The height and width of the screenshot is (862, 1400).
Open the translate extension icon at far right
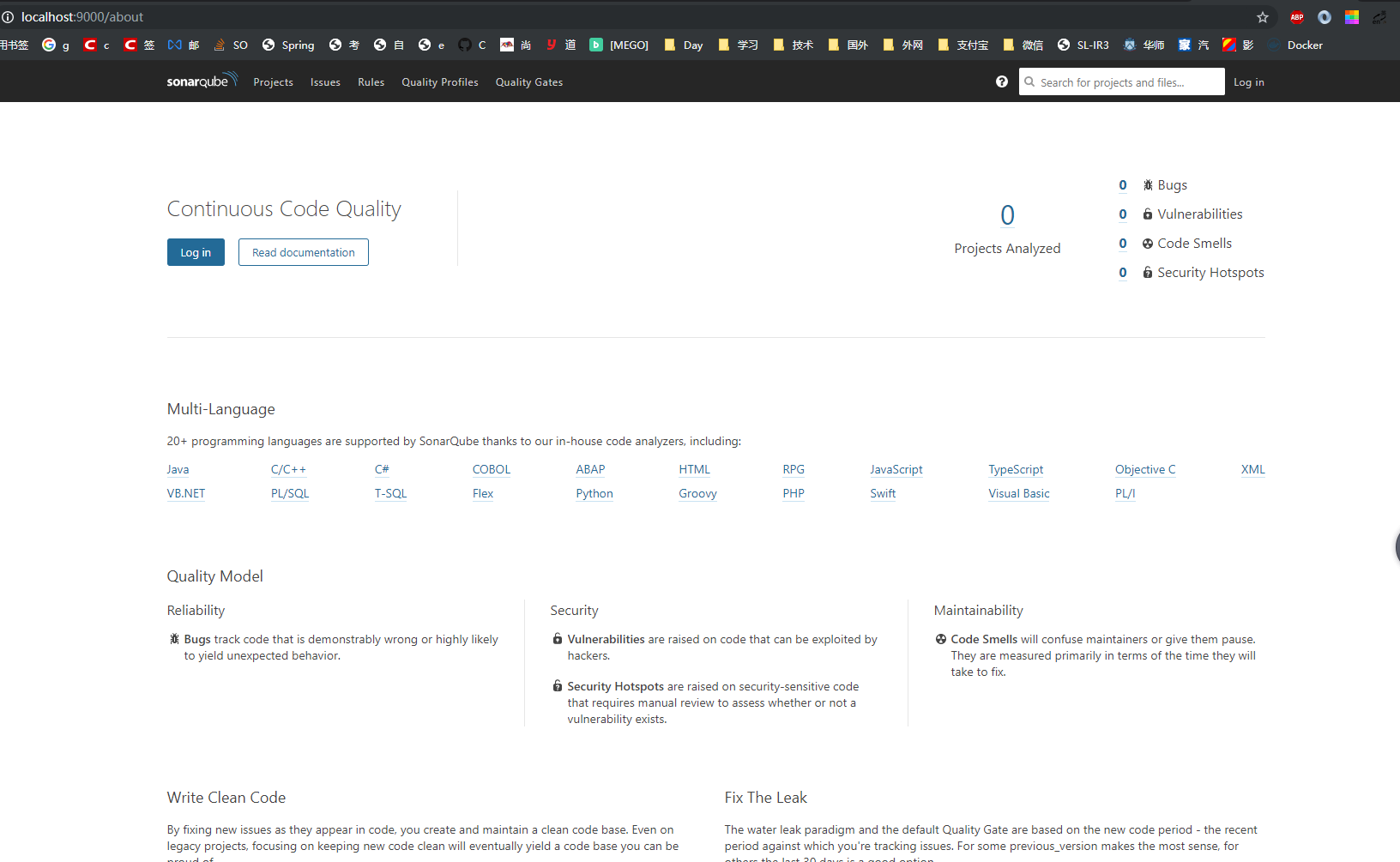tap(1379, 17)
